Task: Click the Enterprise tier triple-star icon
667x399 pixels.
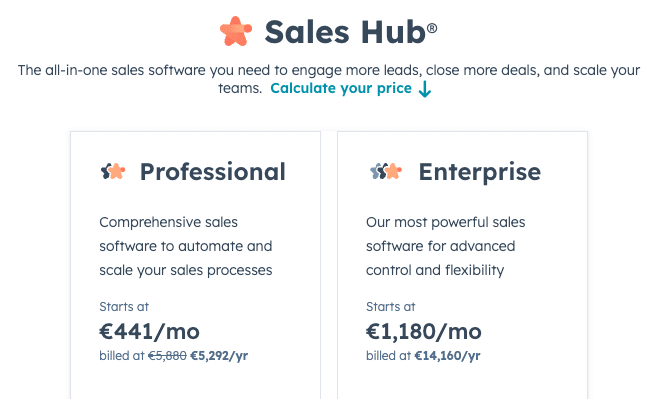Action: pyautogui.click(x=386, y=171)
